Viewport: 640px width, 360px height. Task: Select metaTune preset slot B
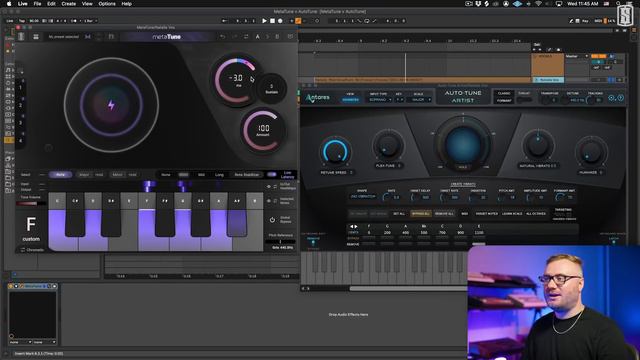[277, 37]
